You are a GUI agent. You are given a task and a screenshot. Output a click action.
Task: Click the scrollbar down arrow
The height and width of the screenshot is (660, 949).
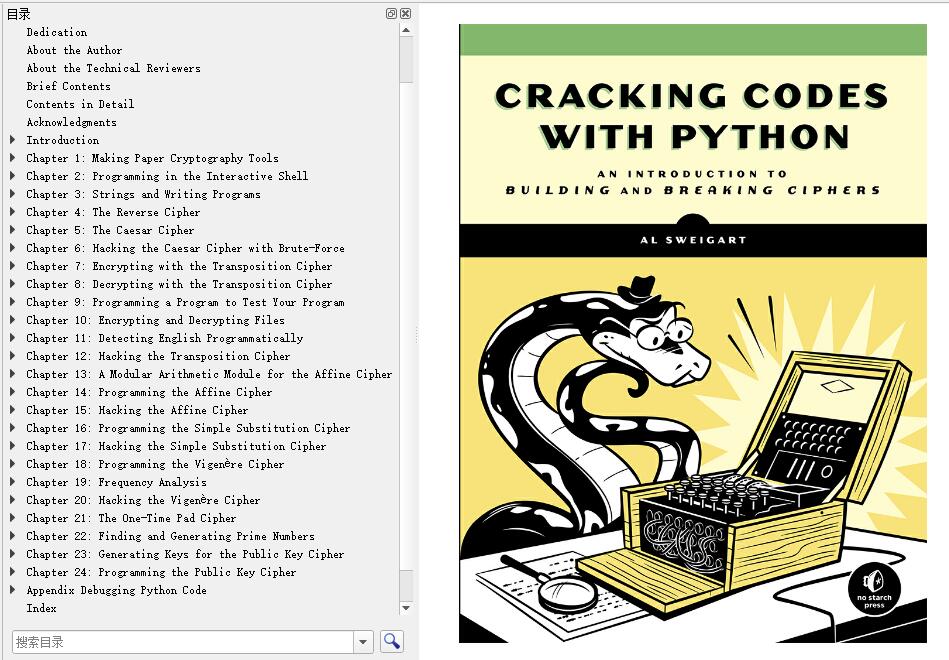click(x=406, y=608)
